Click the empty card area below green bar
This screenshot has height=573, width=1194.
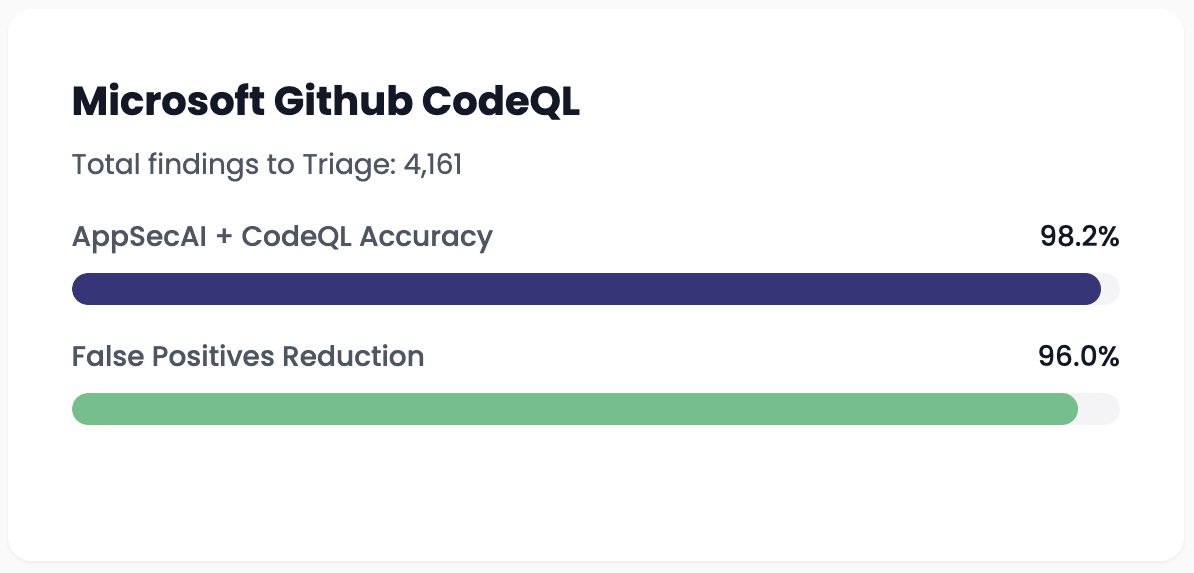595,491
